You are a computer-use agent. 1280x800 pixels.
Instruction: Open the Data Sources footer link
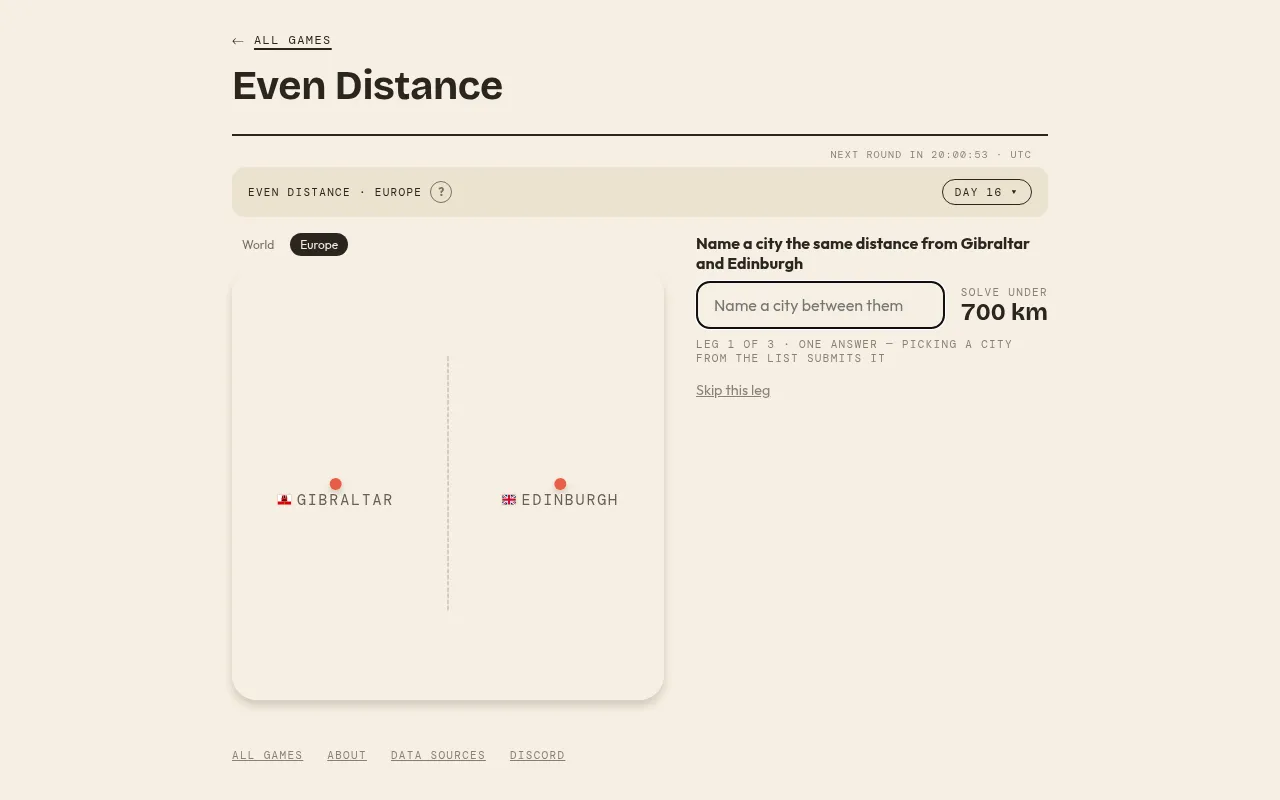(x=438, y=755)
